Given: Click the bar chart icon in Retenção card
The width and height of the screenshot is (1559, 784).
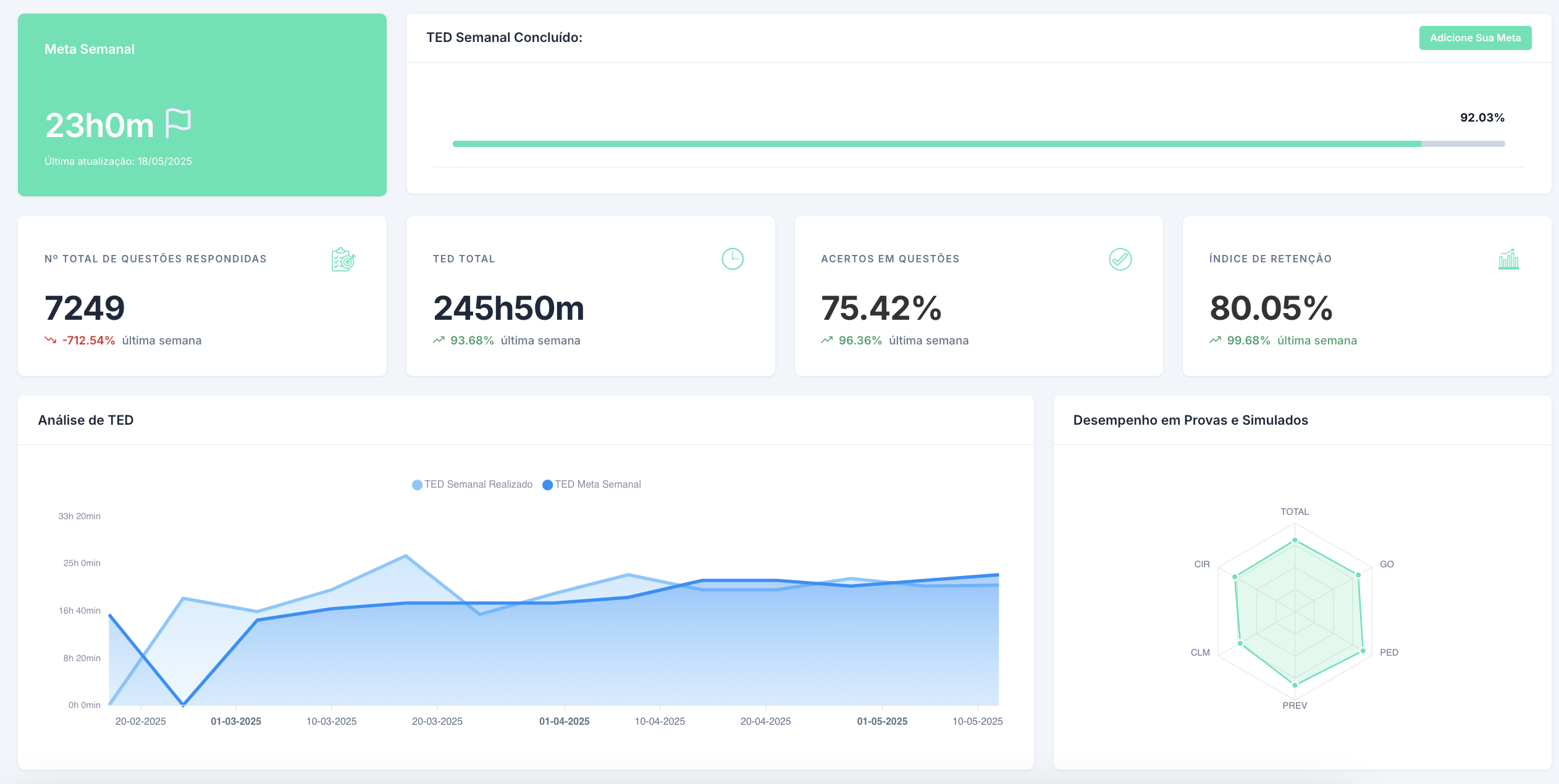Looking at the screenshot, I should tap(1508, 259).
